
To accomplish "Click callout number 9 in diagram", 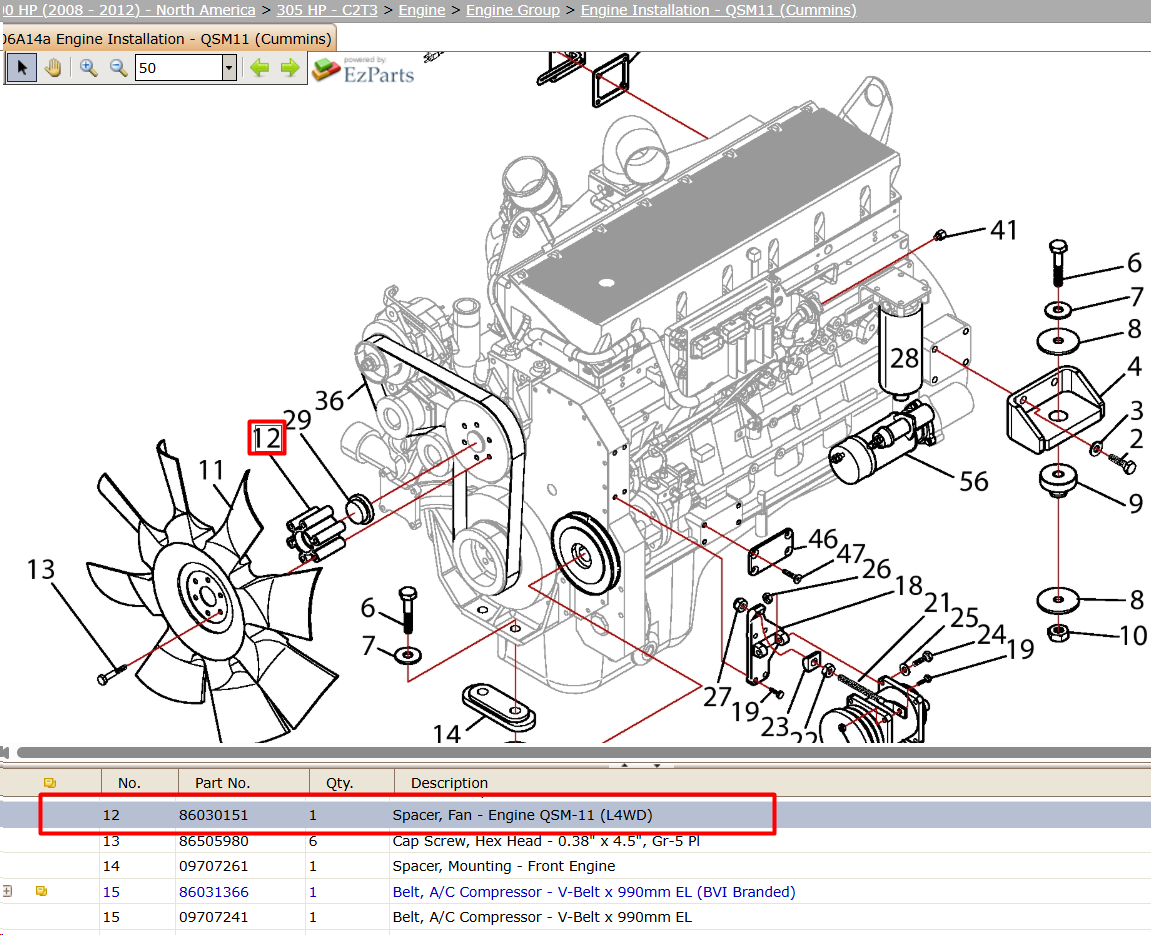I will pos(1136,503).
